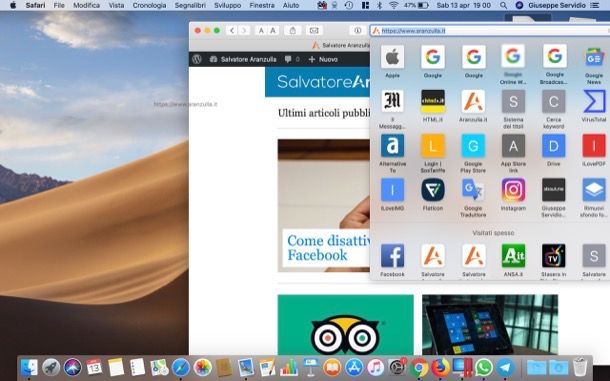
Task: Open Spotlight search magnifier in menu bar
Action: point(503,5)
